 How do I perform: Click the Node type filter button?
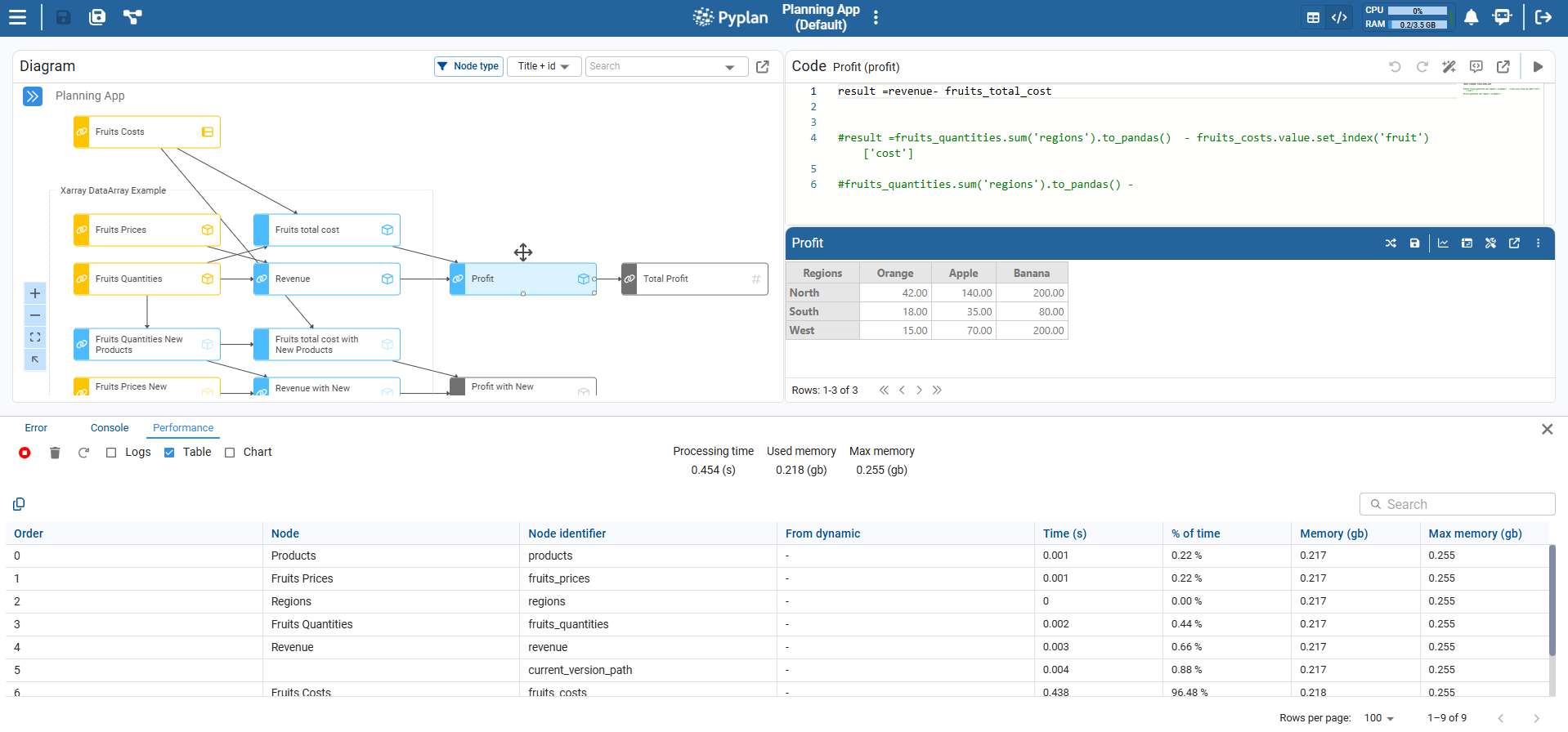pyautogui.click(x=468, y=66)
